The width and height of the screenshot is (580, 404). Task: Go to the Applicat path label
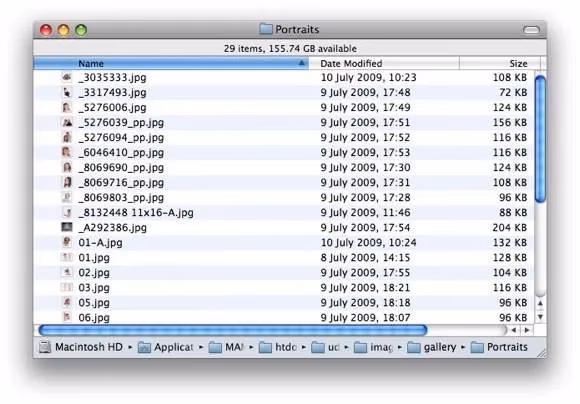[x=173, y=347]
